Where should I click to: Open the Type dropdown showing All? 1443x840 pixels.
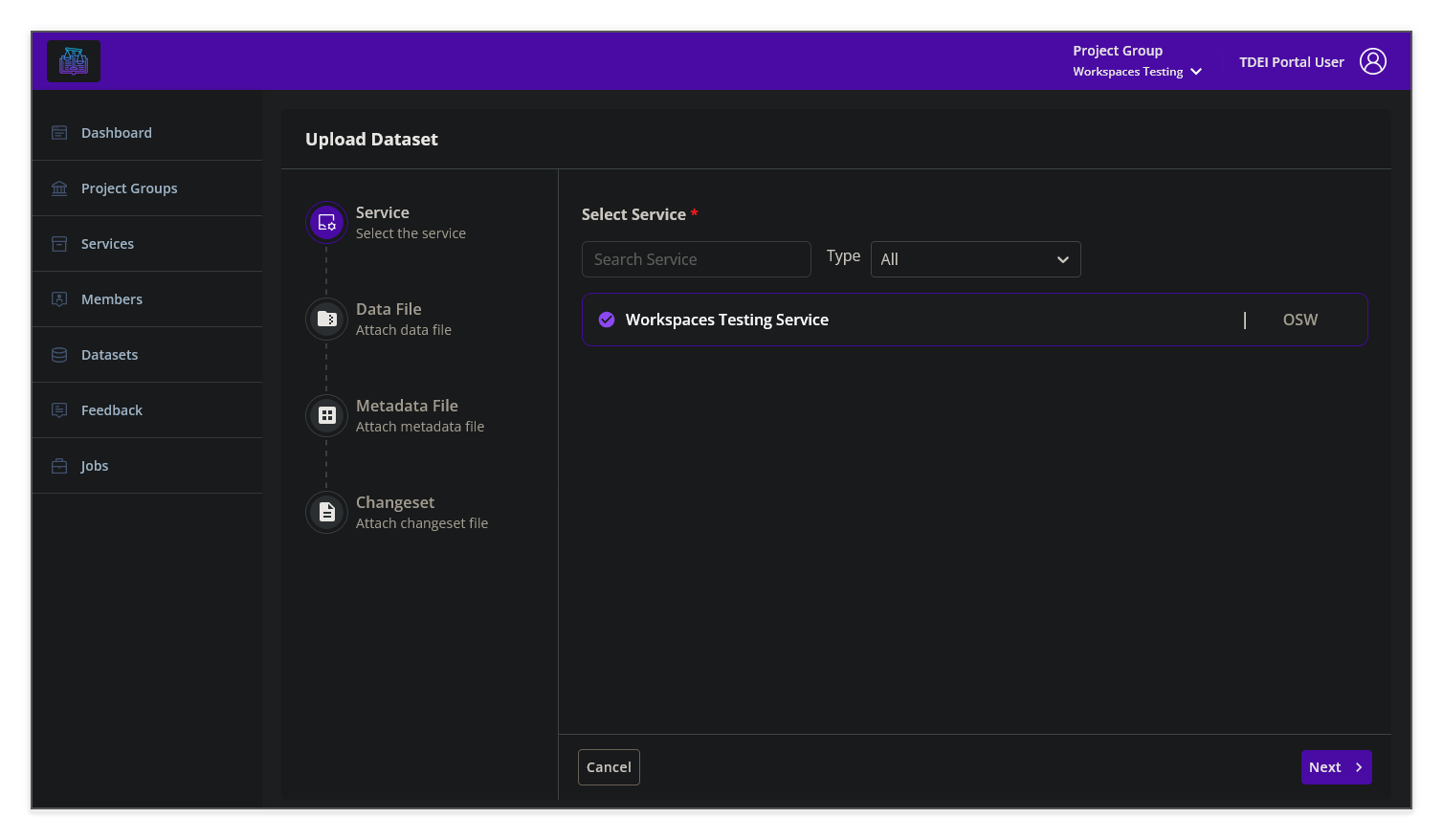pyautogui.click(x=975, y=258)
